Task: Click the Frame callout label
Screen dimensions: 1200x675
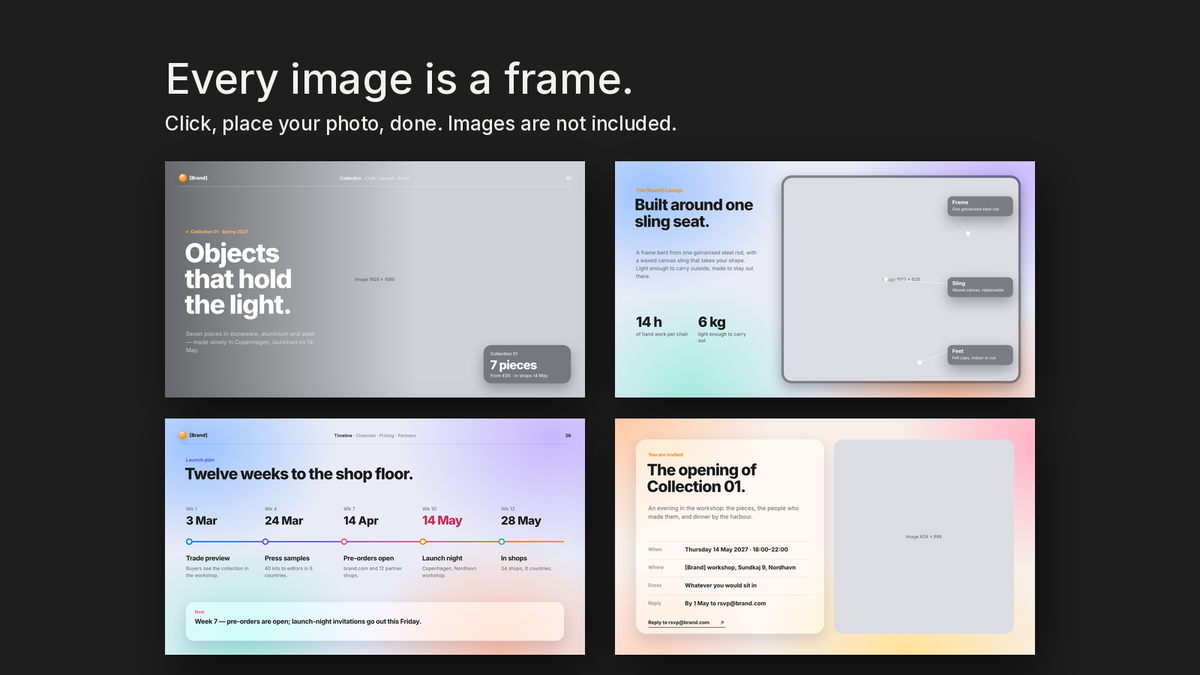Action: pos(980,206)
